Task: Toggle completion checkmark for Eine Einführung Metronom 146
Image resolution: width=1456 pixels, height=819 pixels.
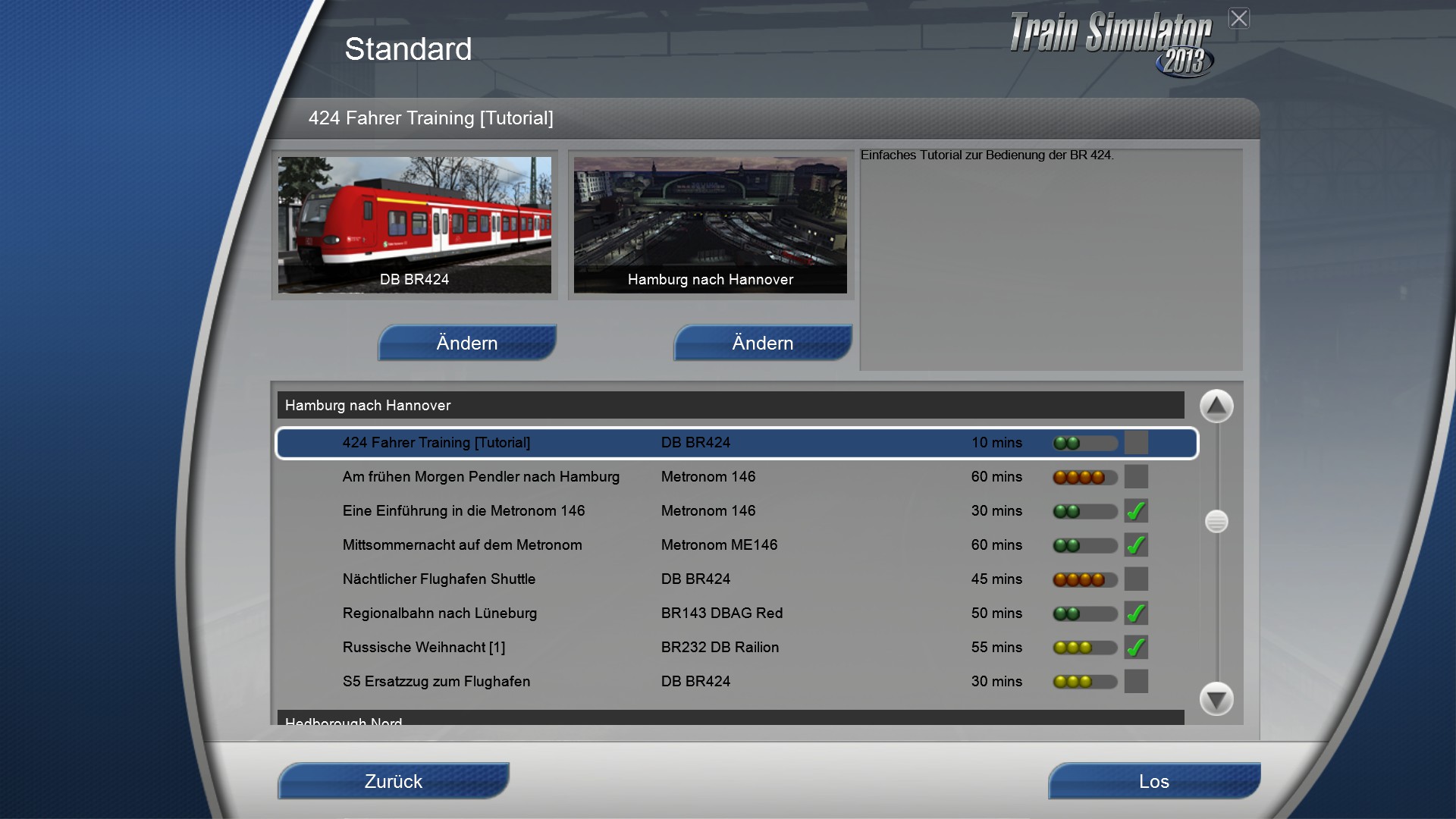Action: (x=1136, y=511)
